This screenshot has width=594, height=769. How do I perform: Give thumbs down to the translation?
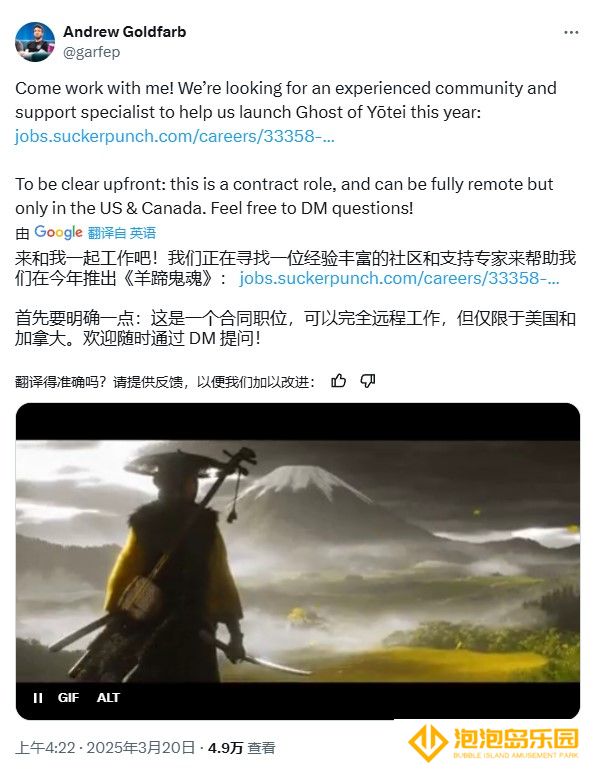click(368, 381)
